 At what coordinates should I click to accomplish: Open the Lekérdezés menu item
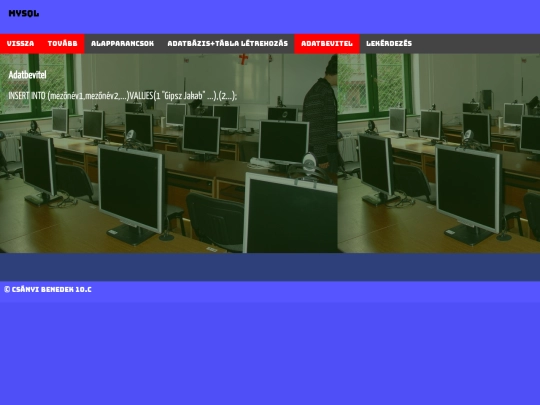click(x=389, y=43)
